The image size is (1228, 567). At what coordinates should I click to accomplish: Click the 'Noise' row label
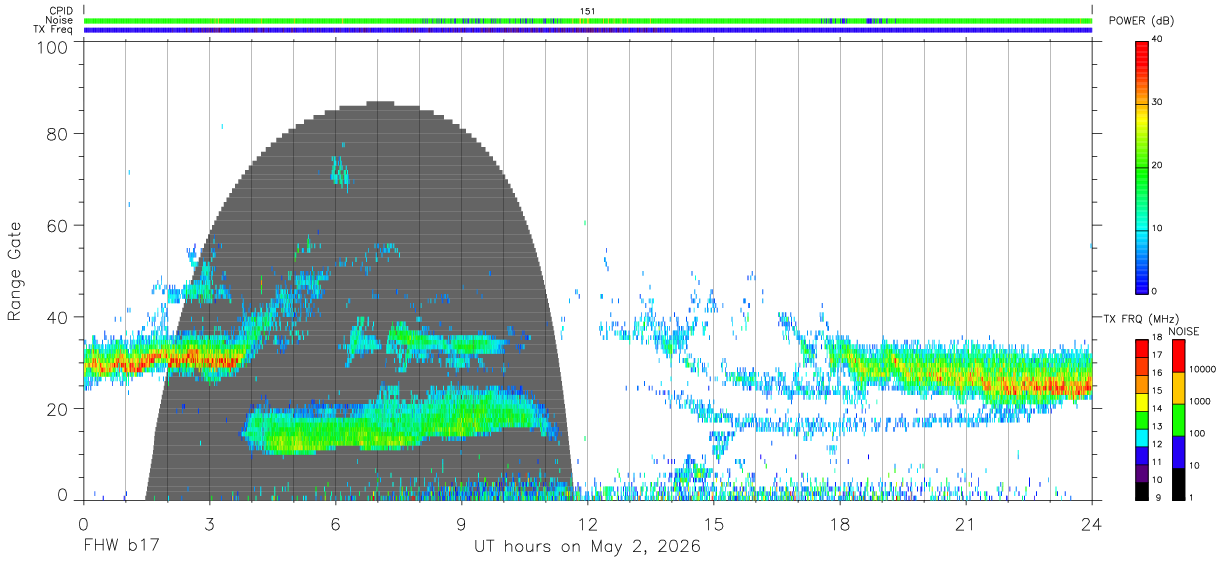pos(59,20)
